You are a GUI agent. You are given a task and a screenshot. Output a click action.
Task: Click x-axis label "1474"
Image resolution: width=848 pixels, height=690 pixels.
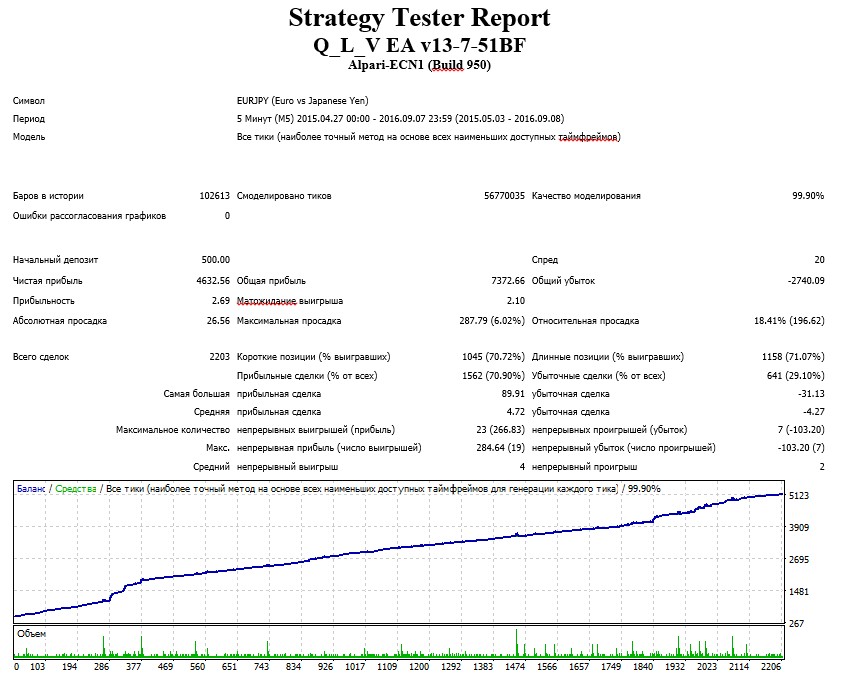pyautogui.click(x=515, y=667)
